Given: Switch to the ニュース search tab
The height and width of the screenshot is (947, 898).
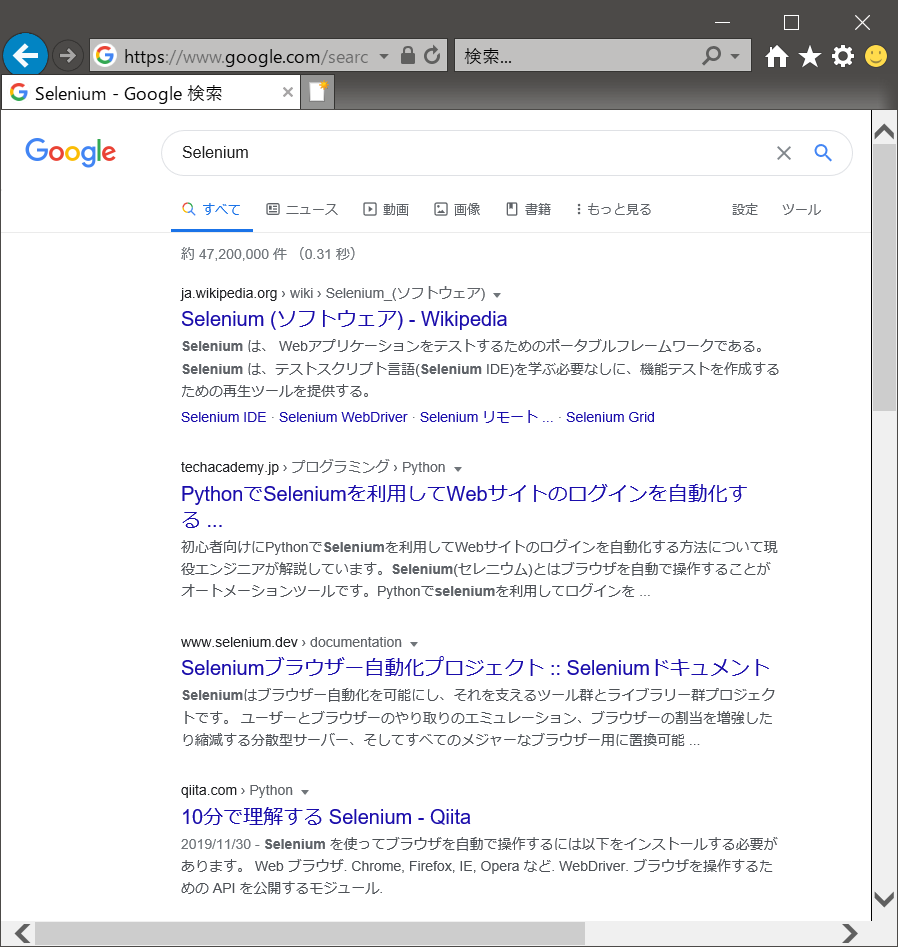Looking at the screenshot, I should coord(302,209).
